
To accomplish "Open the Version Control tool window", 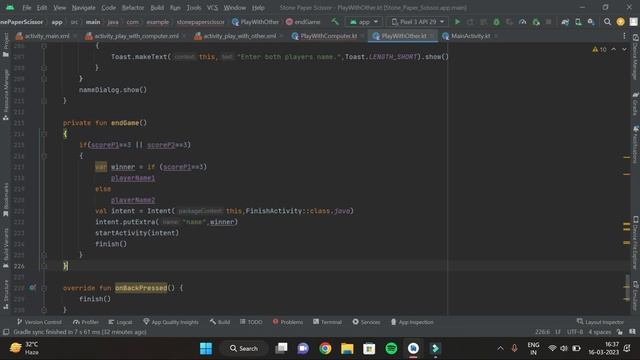I will pos(39,322).
